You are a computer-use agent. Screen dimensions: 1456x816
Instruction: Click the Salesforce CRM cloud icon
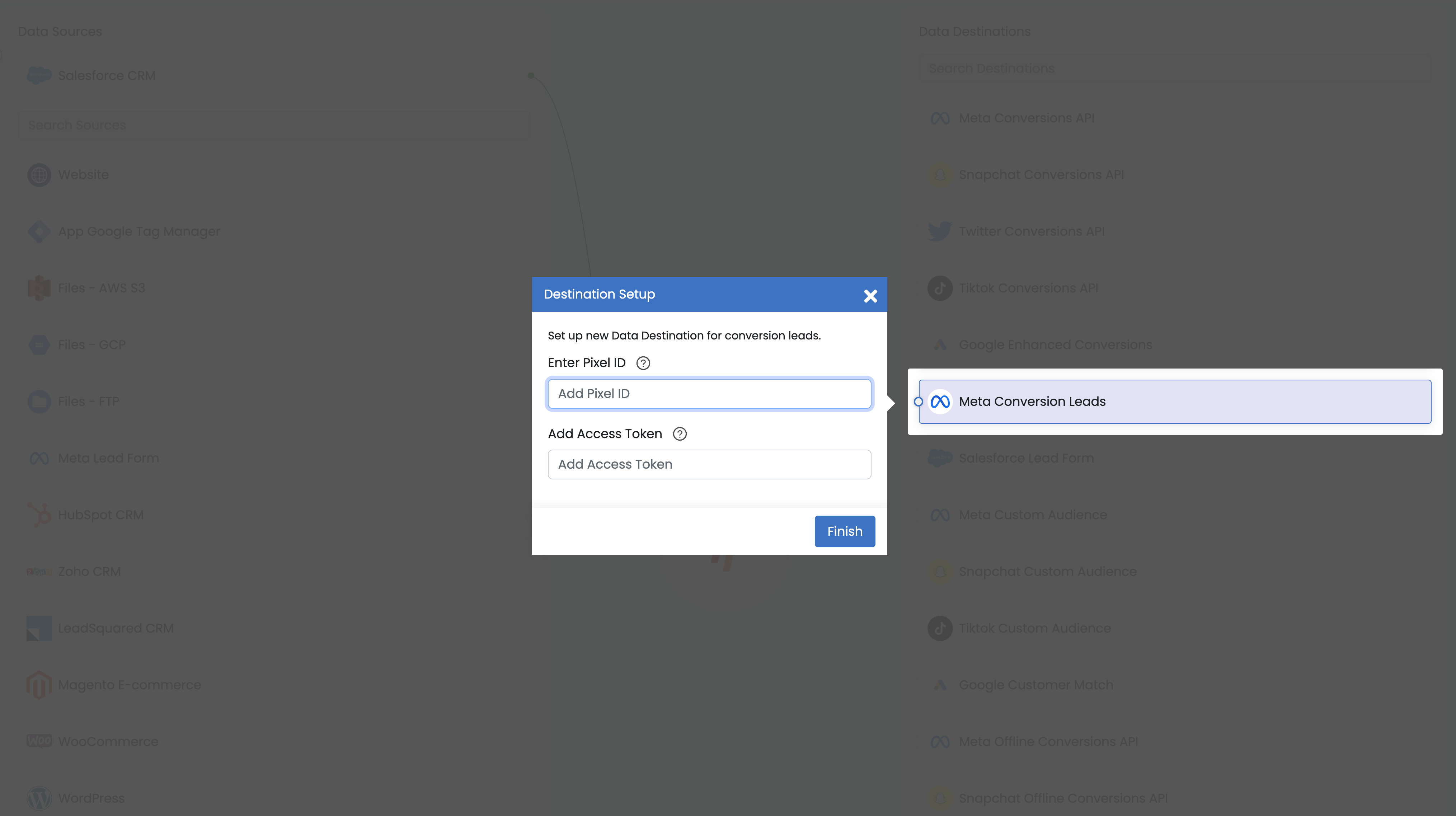tap(39, 75)
